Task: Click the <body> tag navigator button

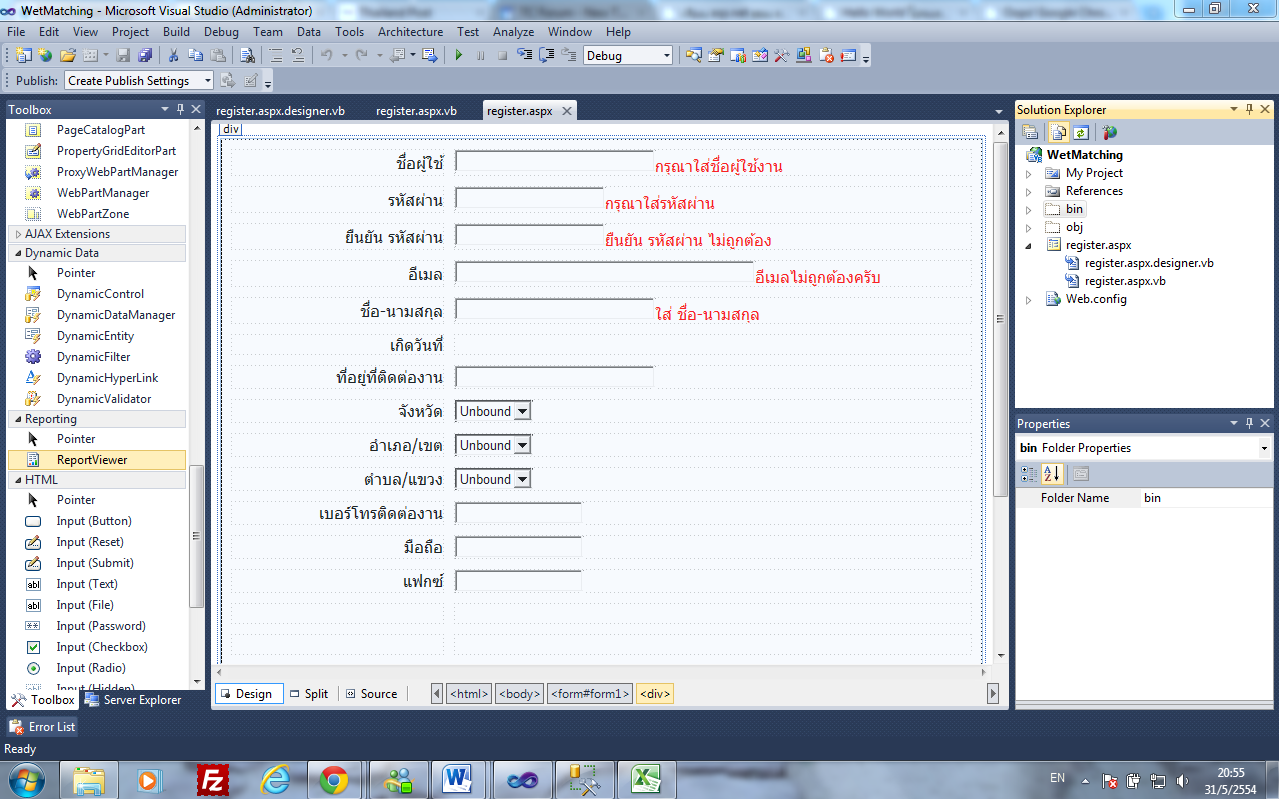Action: click(x=520, y=694)
